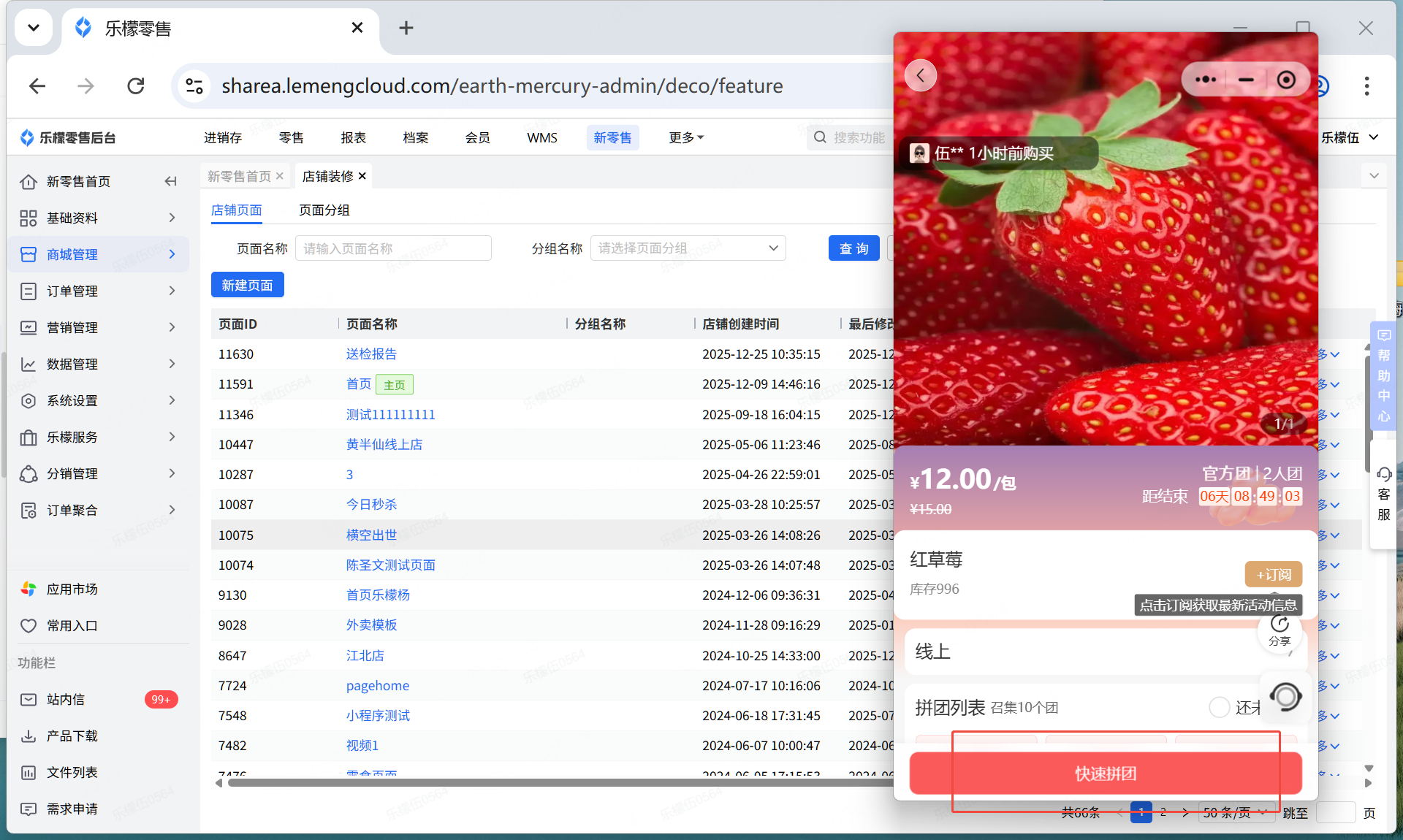1403x840 pixels.
Task: Select the 新零售 top menu item
Action: point(612,137)
